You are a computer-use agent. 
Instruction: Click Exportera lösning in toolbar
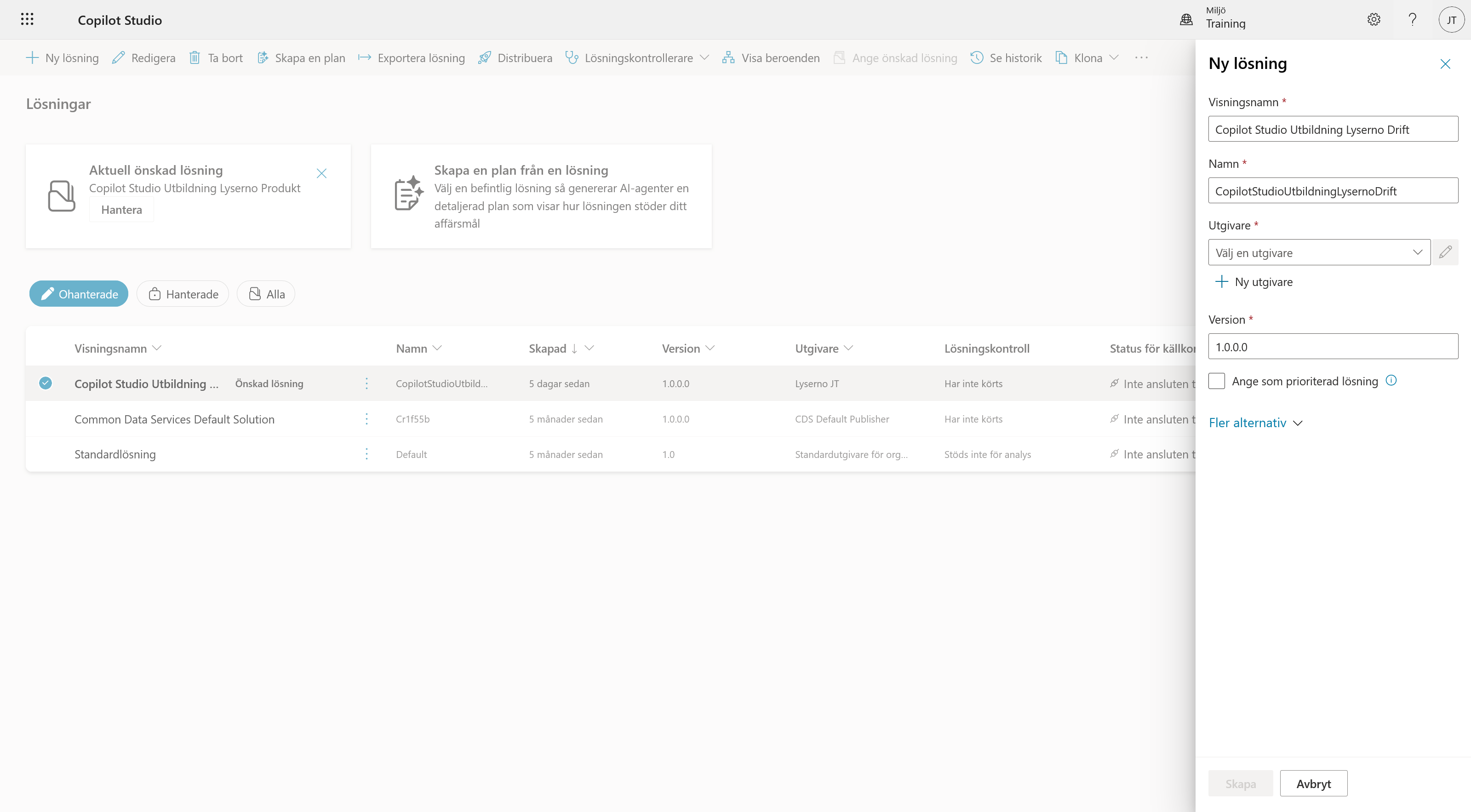[411, 57]
